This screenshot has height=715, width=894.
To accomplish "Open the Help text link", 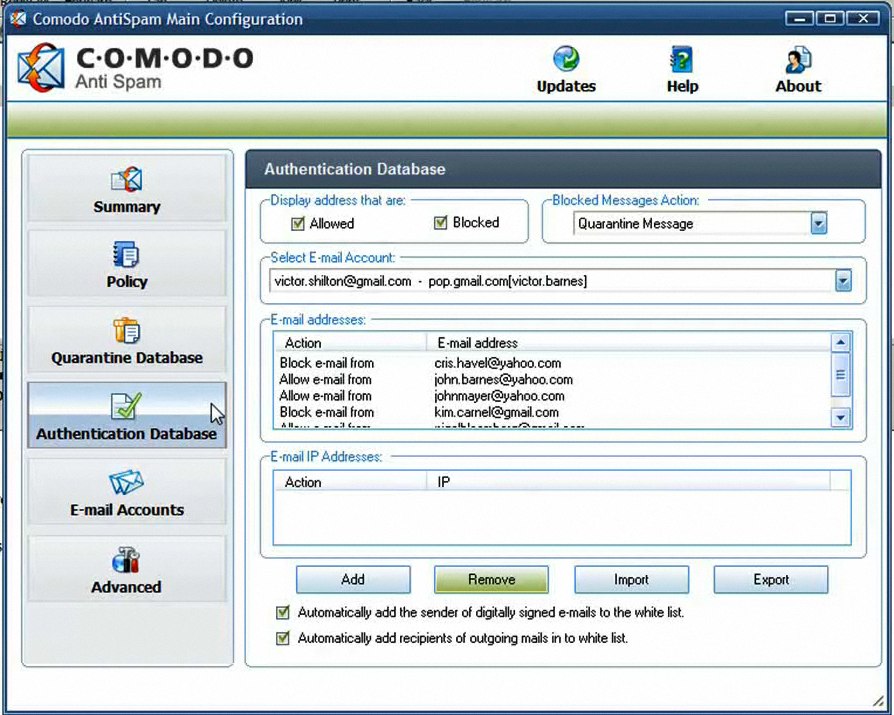I will click(682, 86).
